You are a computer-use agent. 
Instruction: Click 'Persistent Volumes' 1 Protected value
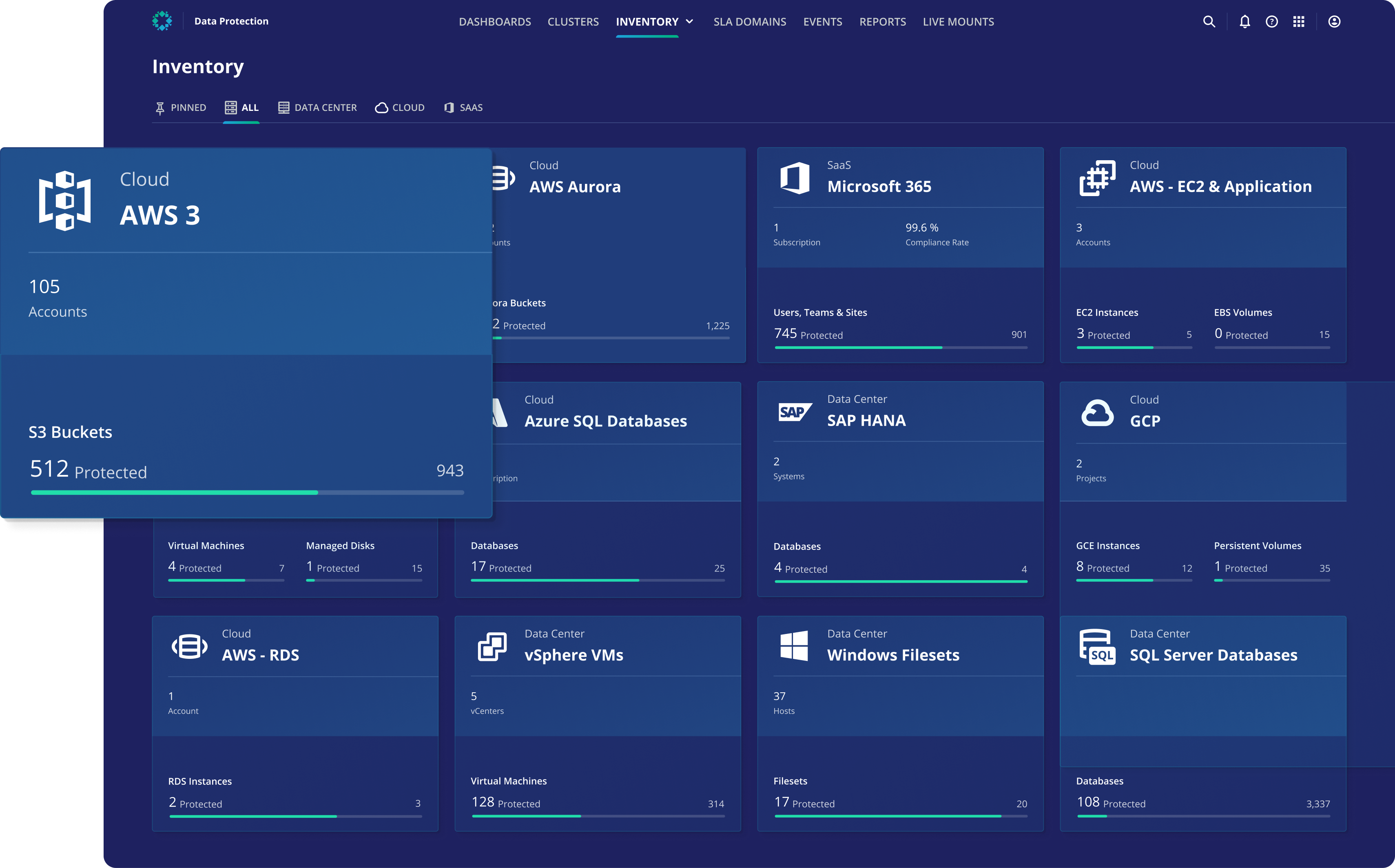(1240, 567)
